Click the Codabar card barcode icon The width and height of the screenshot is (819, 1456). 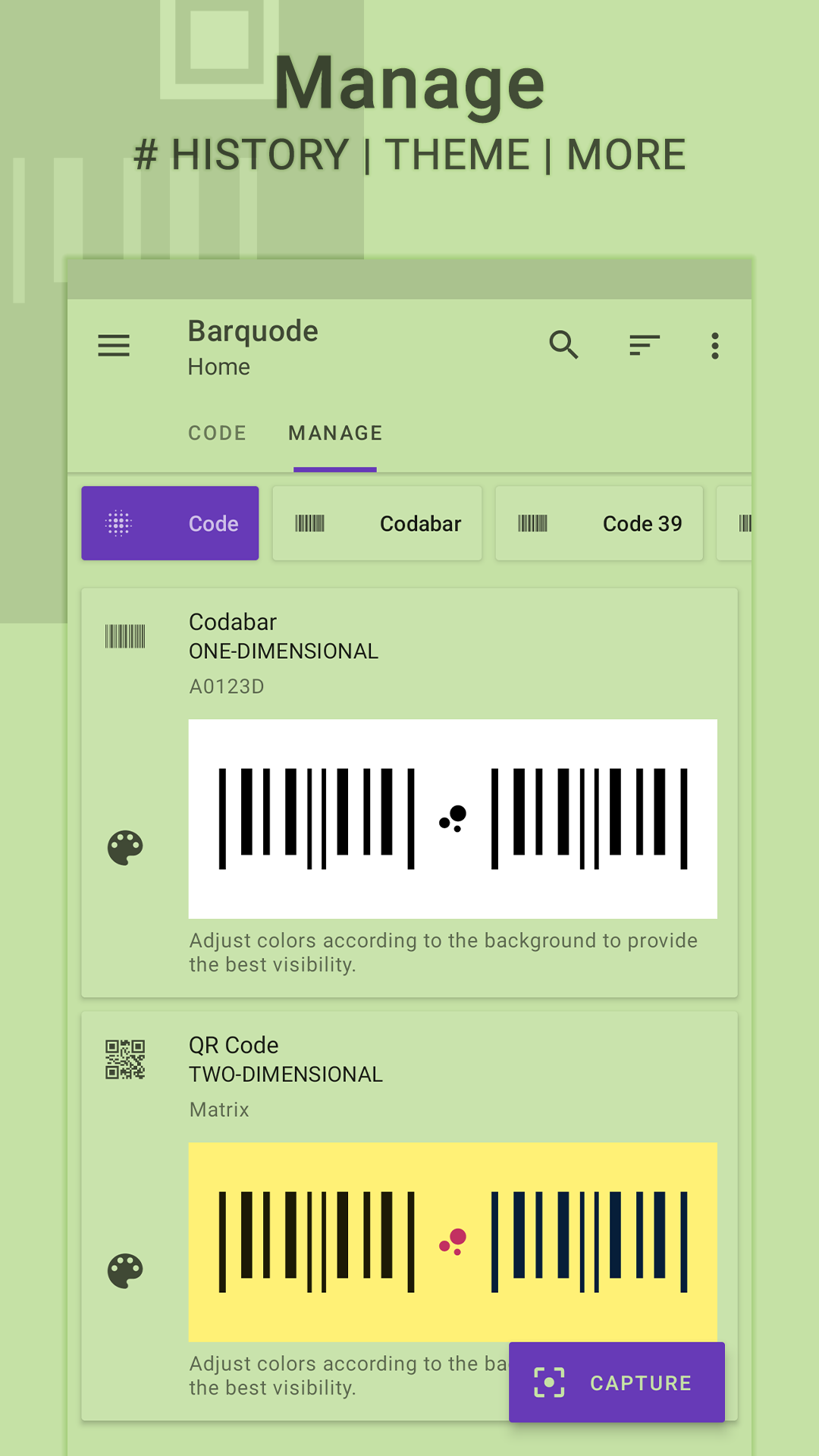coord(125,636)
